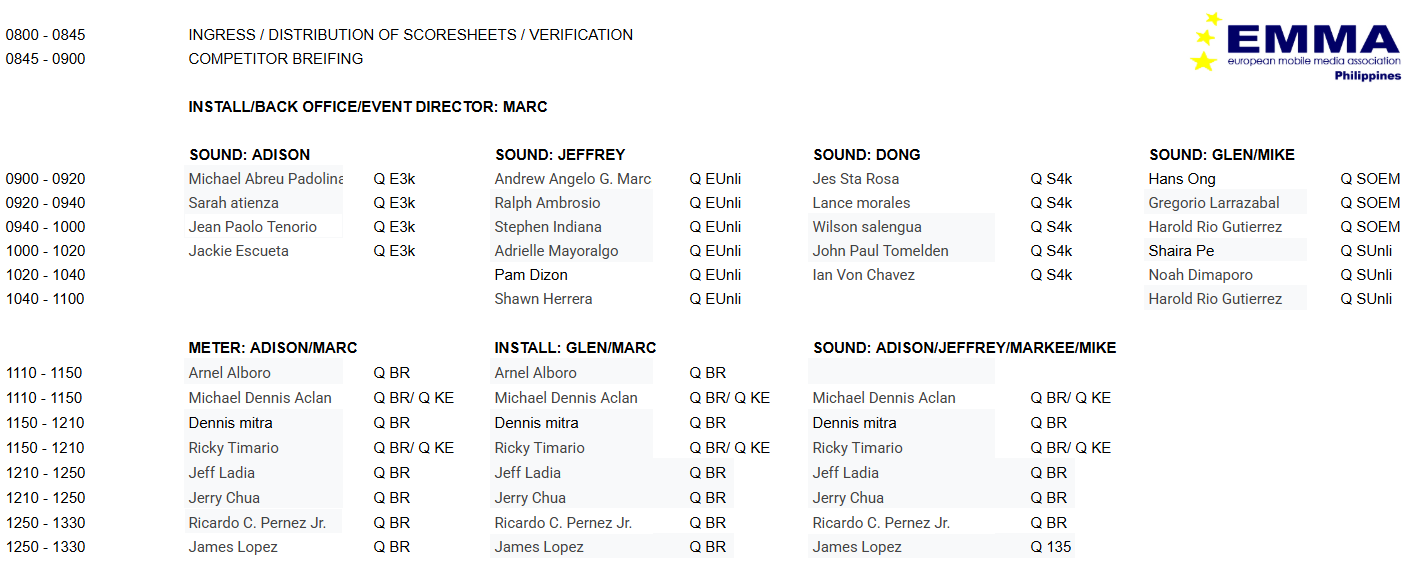Select the METER: ADISON/MARC header
Viewport: 1414px width, 561px height.
[272, 348]
